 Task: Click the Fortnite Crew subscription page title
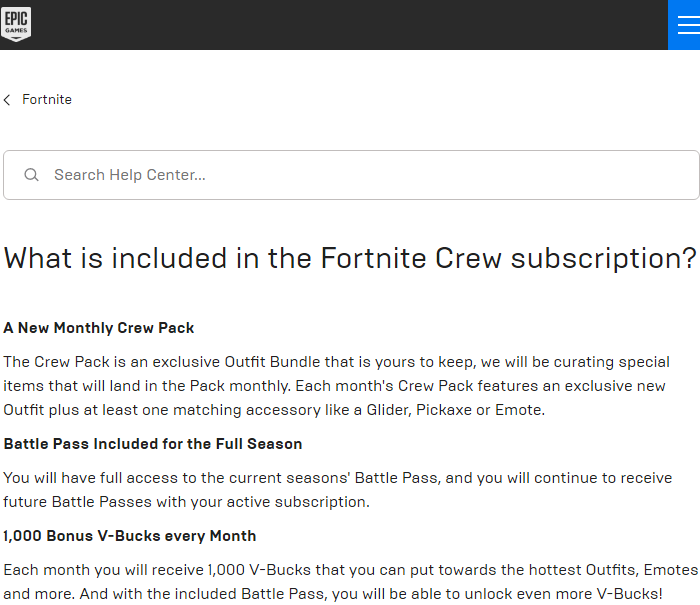tap(349, 258)
